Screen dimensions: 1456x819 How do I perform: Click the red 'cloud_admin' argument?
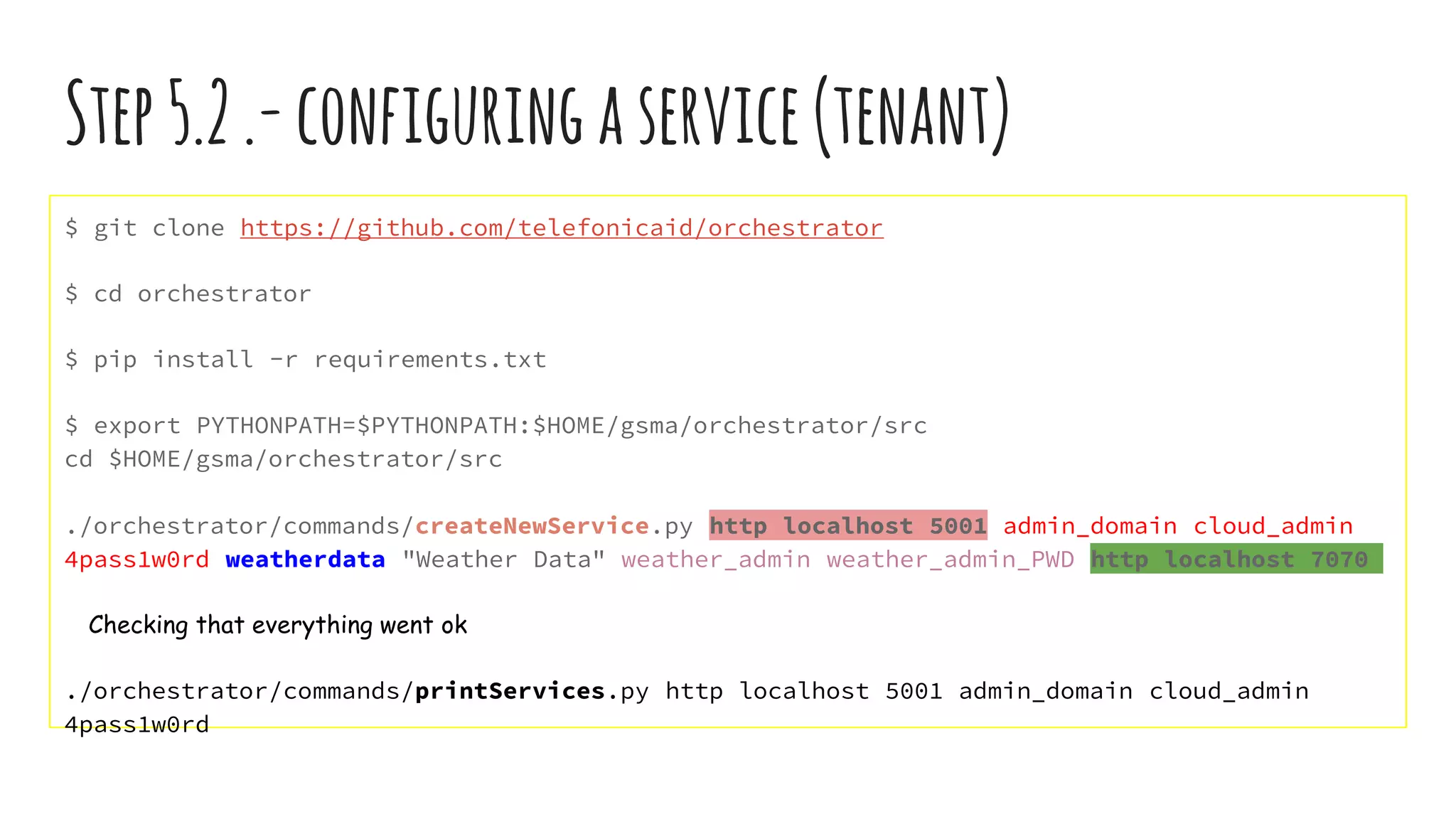[x=1273, y=527]
